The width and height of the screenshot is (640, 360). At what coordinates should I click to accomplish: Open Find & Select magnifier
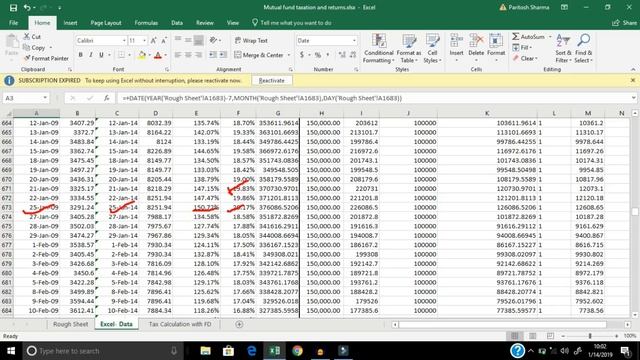click(x=584, y=48)
